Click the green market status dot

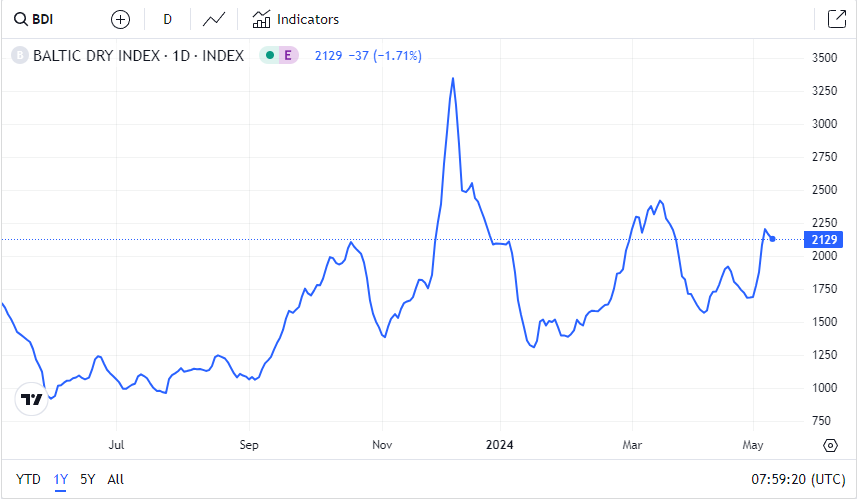[x=270, y=56]
